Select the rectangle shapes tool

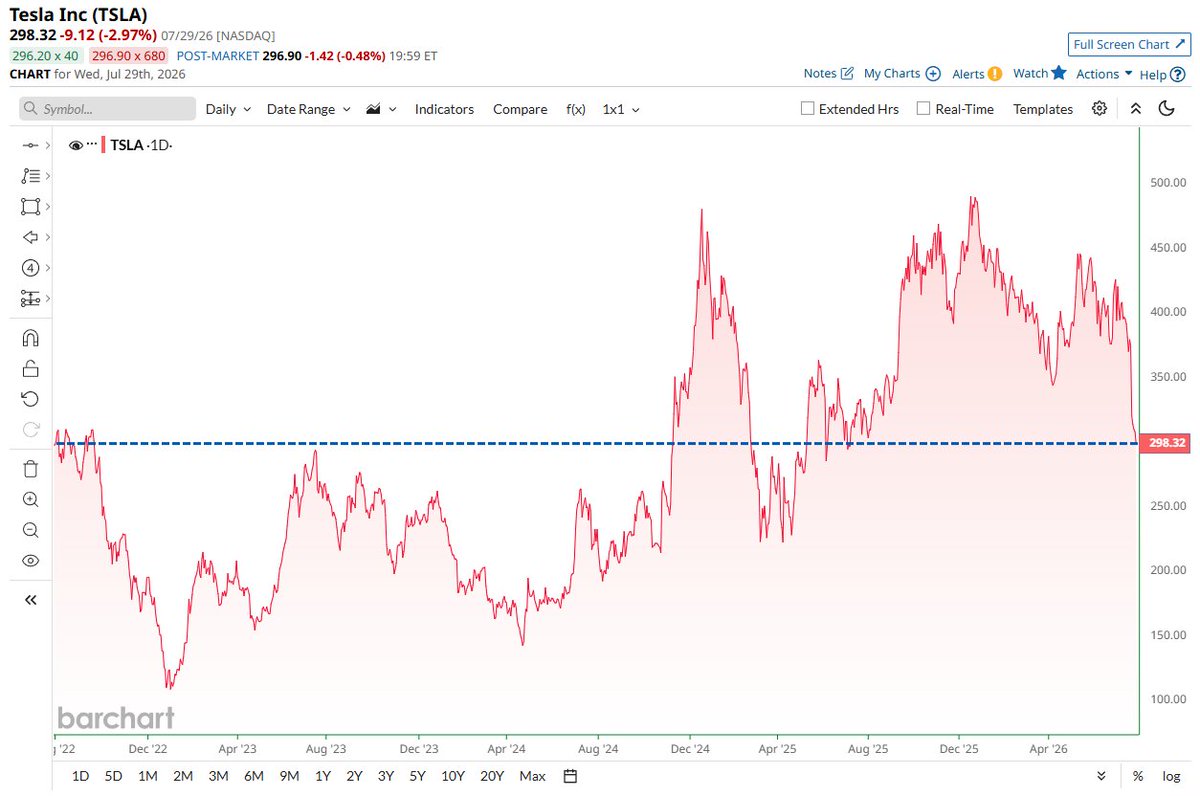(30, 207)
